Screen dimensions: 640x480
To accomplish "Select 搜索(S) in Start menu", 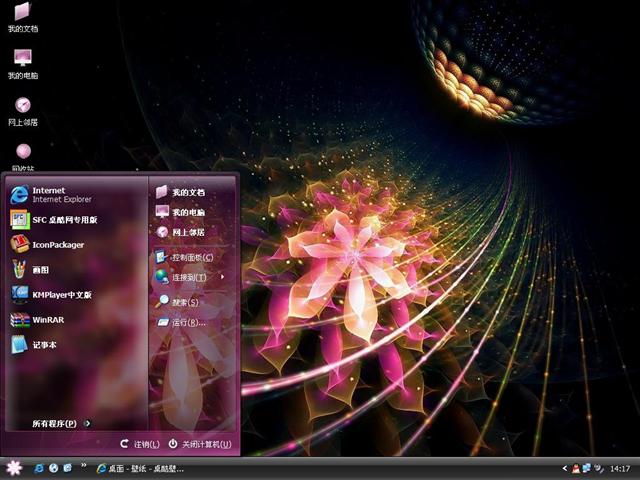I will (x=184, y=302).
